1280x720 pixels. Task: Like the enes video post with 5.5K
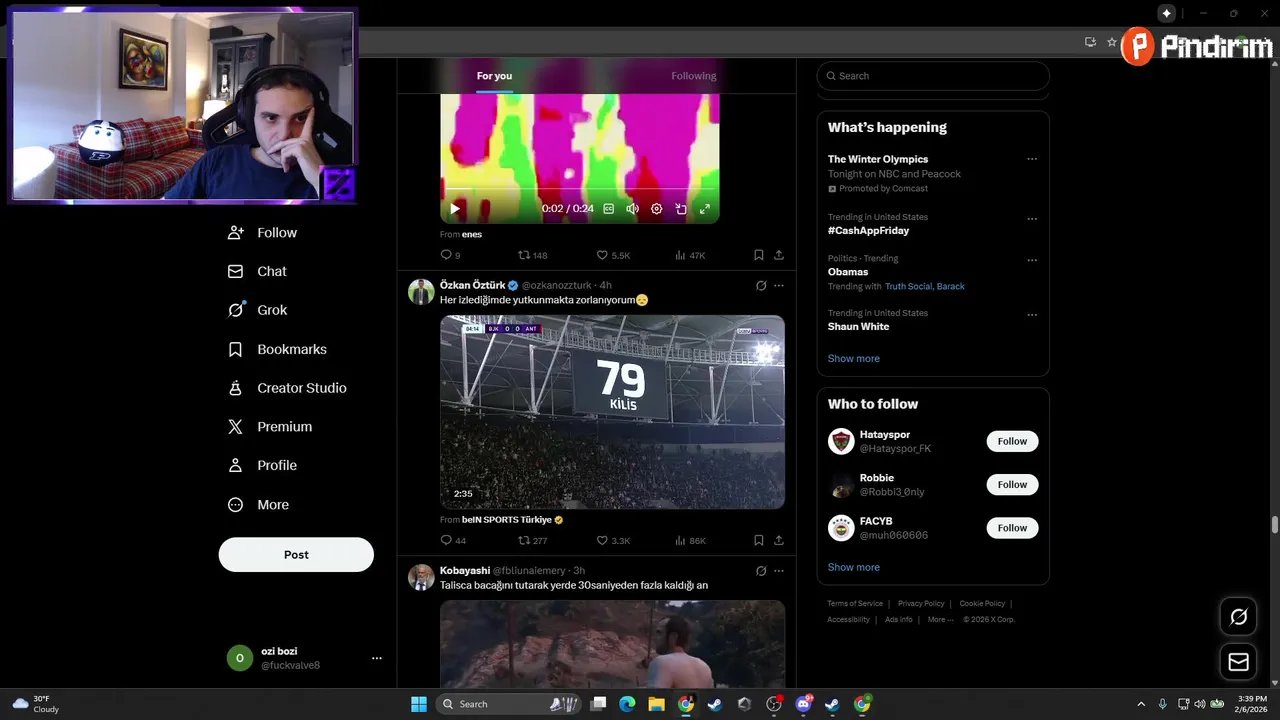coord(613,255)
